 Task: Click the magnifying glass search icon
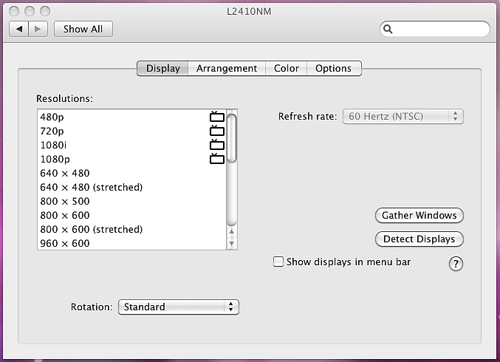click(x=388, y=29)
